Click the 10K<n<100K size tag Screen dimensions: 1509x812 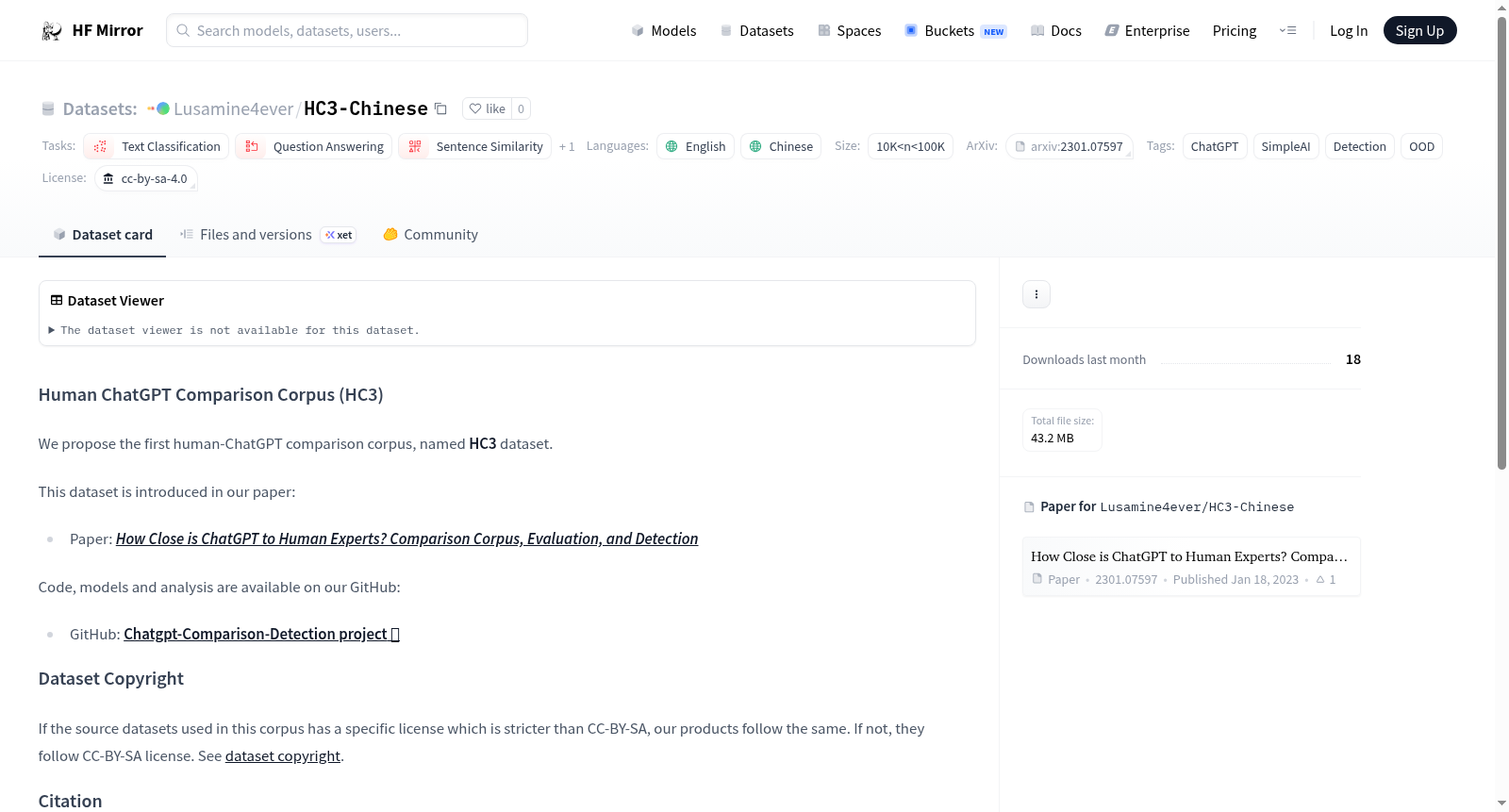click(x=910, y=146)
